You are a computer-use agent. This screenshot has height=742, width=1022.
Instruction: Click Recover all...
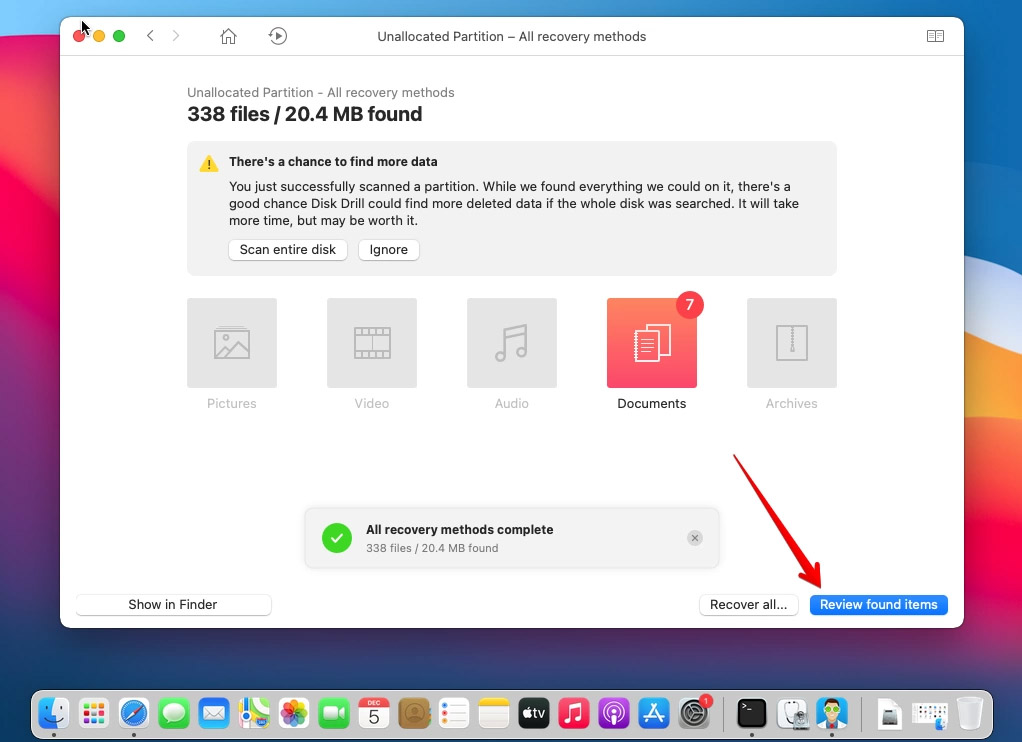point(748,604)
